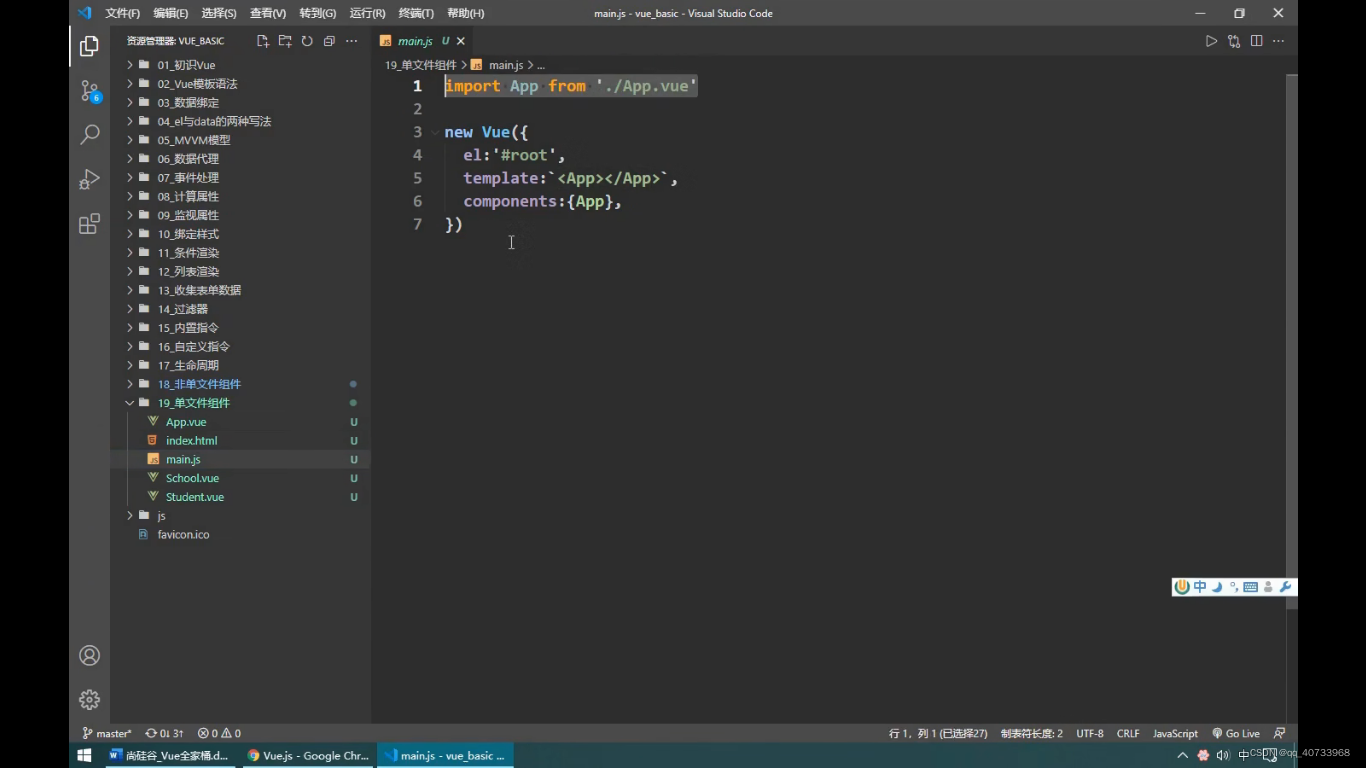Toggle the IME moon icon
The image size is (1366, 768).
point(1217,587)
